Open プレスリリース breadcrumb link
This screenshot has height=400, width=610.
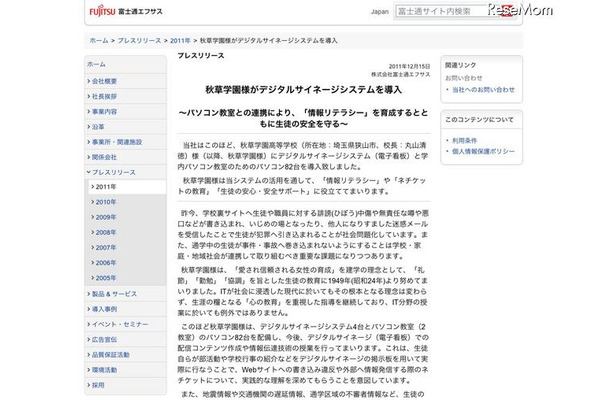[x=139, y=40]
